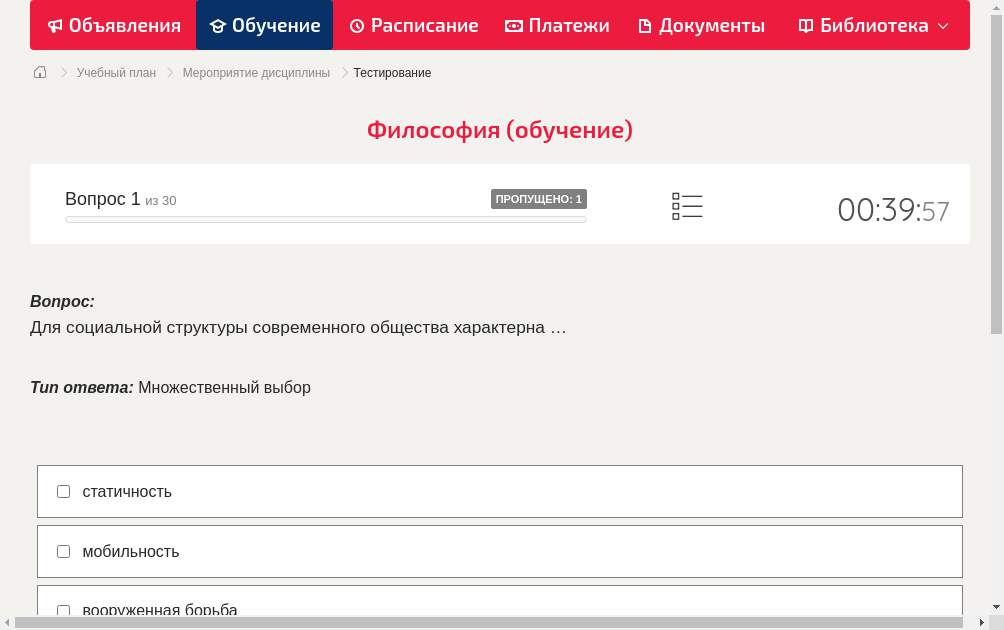Check the вооруженная борьба answer checkbox
The width and height of the screenshot is (1004, 630).
[63, 610]
